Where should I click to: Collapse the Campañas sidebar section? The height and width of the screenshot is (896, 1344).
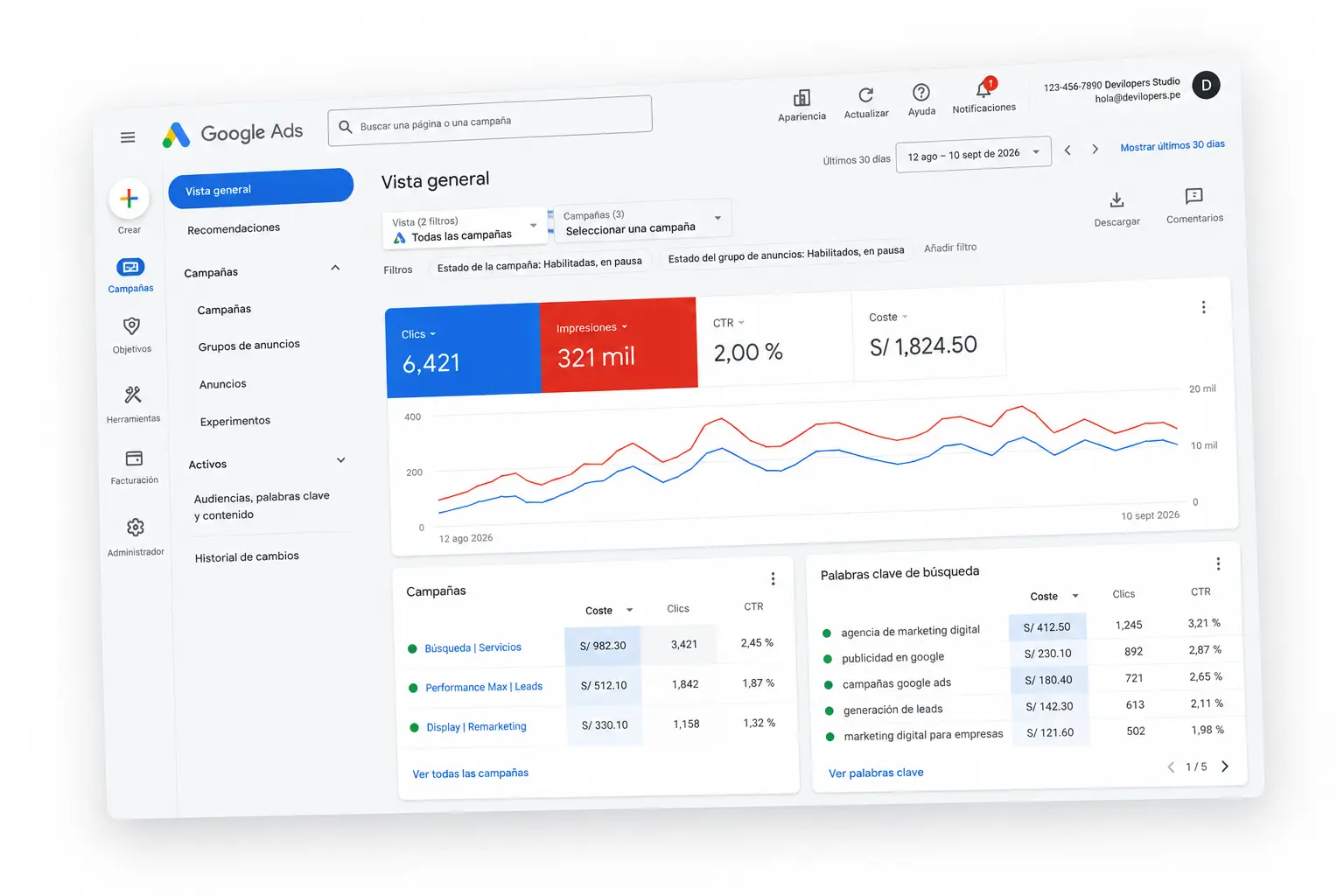tap(335, 268)
